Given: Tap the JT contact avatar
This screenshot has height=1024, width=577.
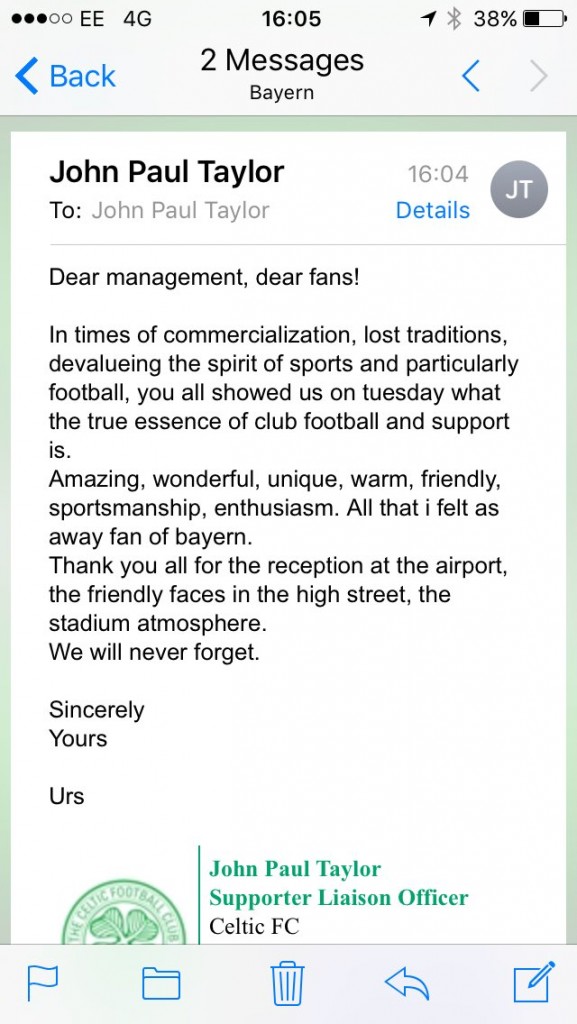Looking at the screenshot, I should tap(519, 190).
